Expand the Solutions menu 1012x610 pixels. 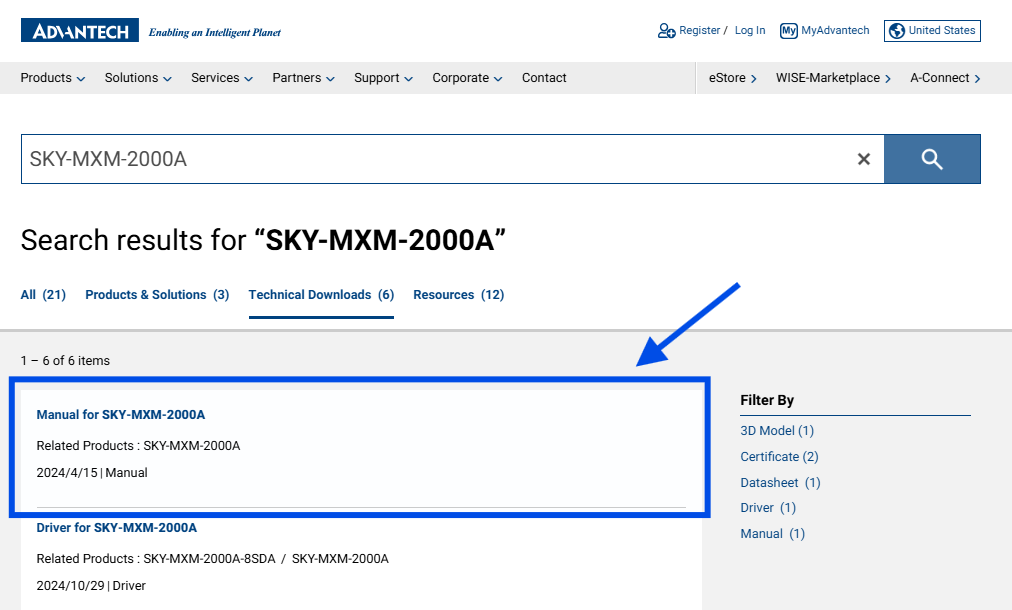pyautogui.click(x=138, y=78)
